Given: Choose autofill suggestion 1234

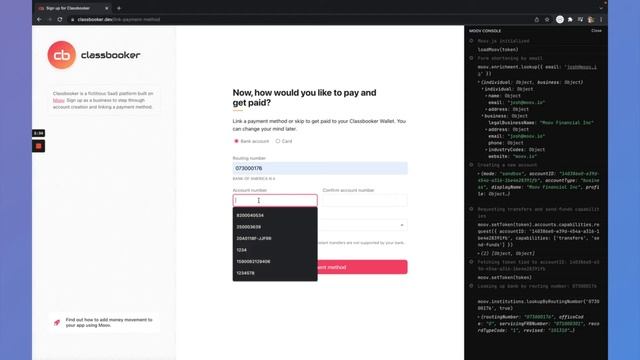Looking at the screenshot, I should point(275,250).
